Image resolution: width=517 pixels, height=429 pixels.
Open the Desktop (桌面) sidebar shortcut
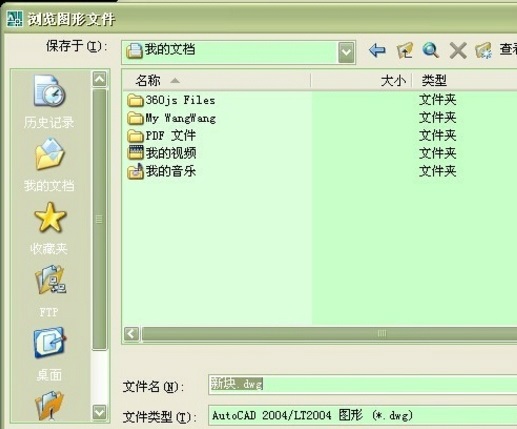[49, 354]
